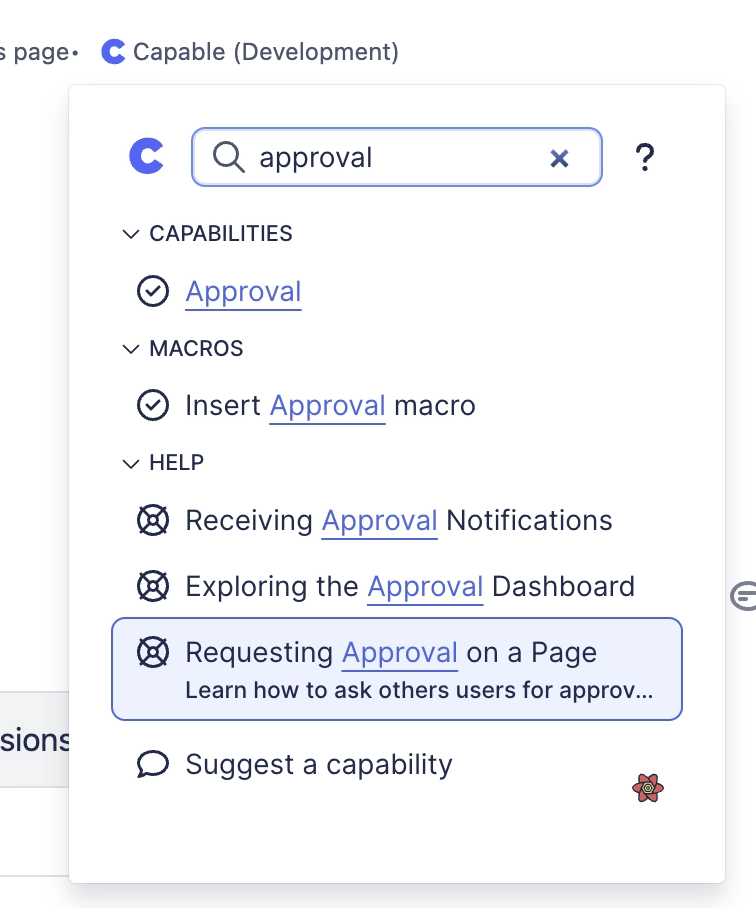Open the Approval capability link

click(243, 291)
